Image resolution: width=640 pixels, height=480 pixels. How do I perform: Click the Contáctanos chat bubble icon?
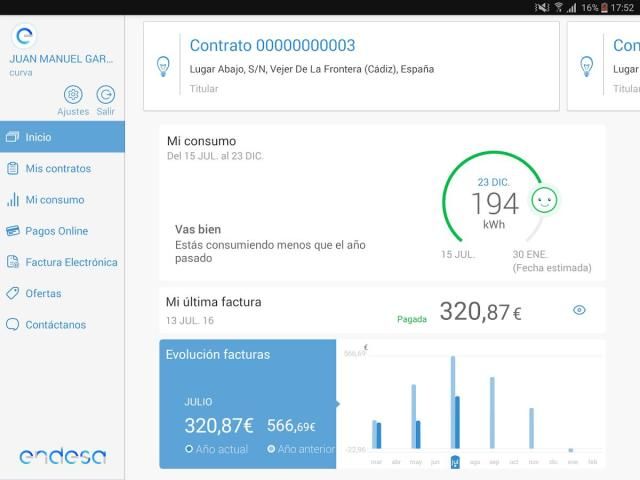pyautogui.click(x=13, y=324)
